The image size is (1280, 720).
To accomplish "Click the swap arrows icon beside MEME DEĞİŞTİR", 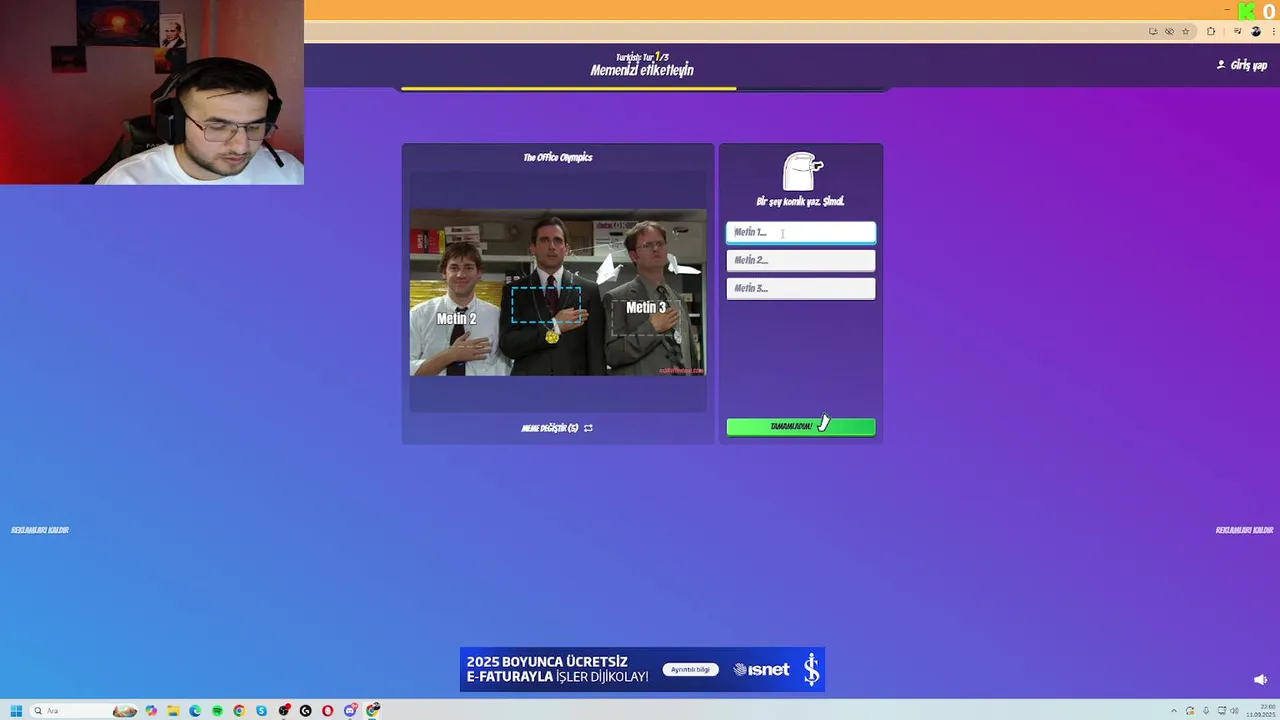I will coord(588,428).
